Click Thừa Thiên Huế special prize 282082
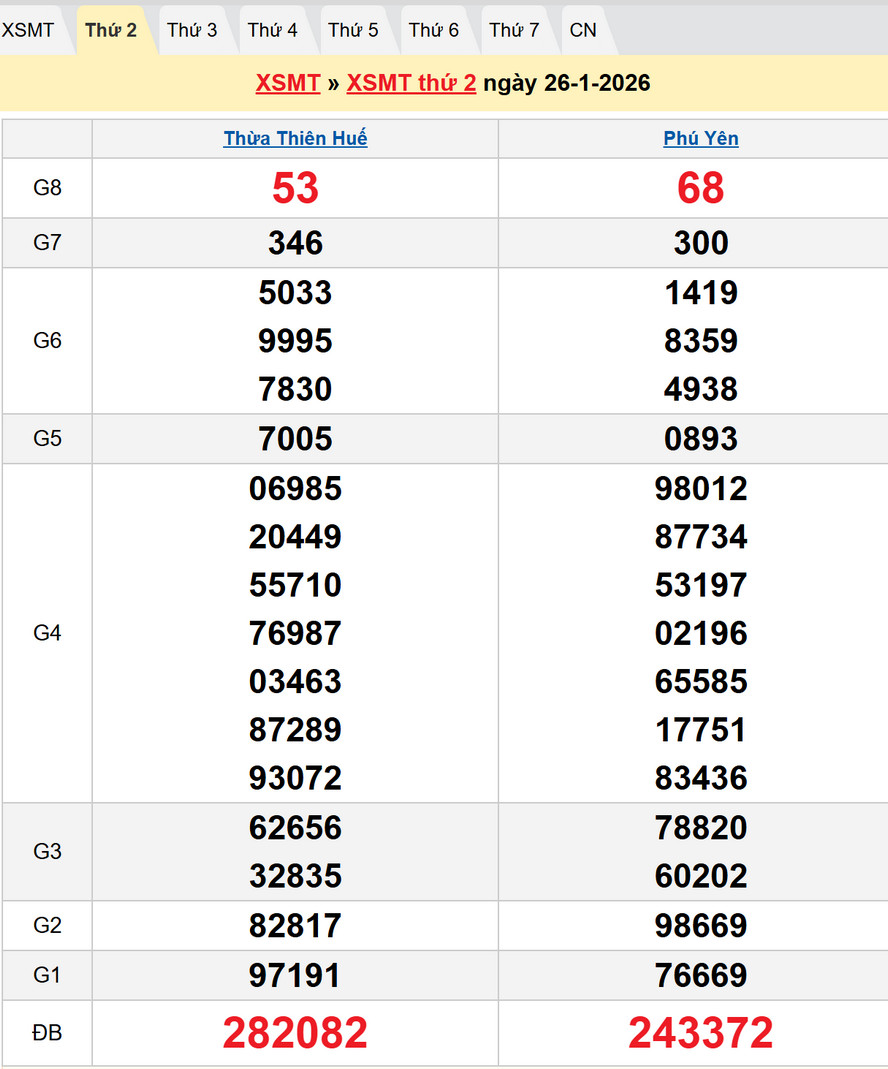This screenshot has width=888, height=1069. (x=295, y=1033)
